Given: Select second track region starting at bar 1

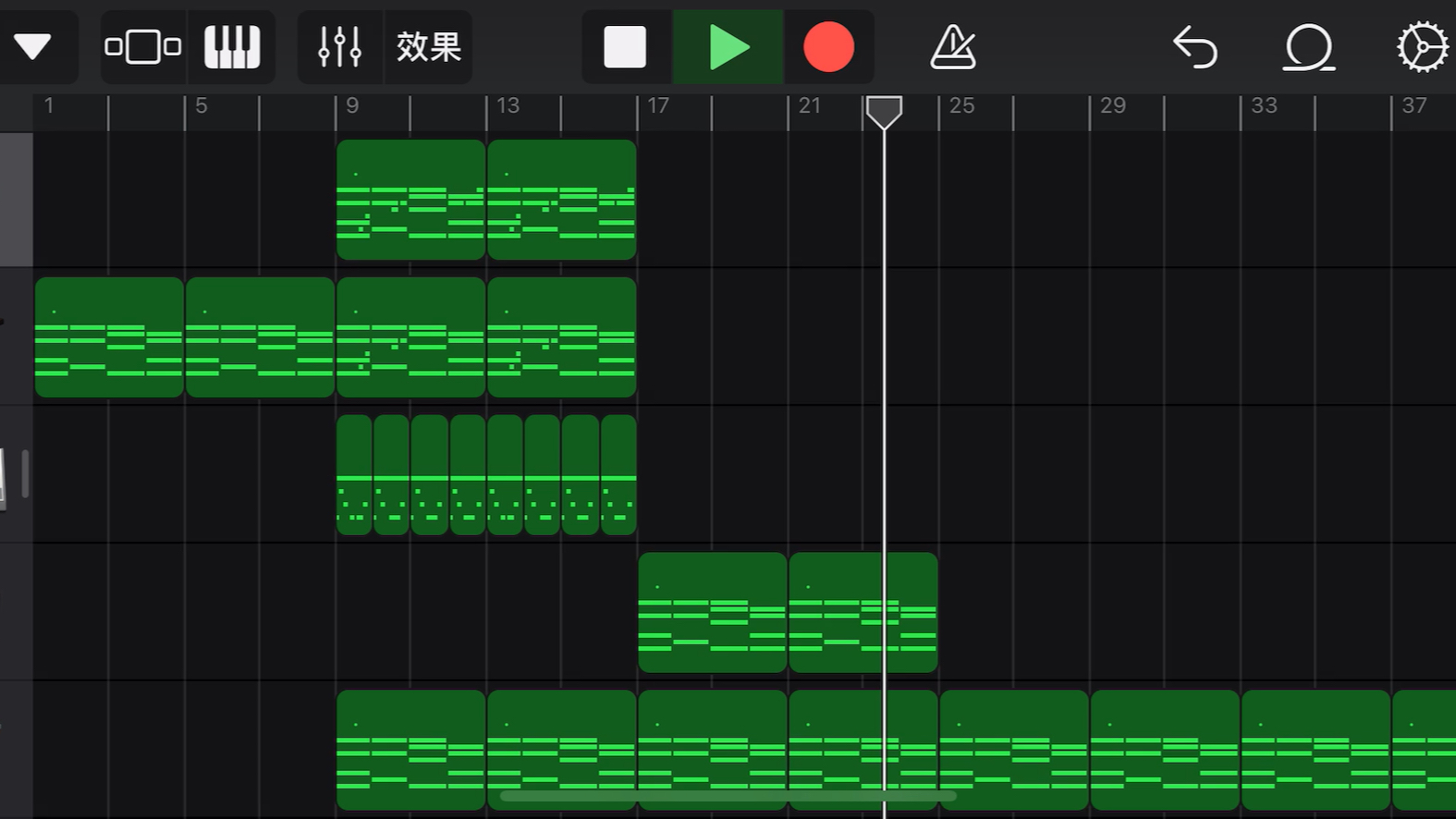Looking at the screenshot, I should click(x=109, y=337).
